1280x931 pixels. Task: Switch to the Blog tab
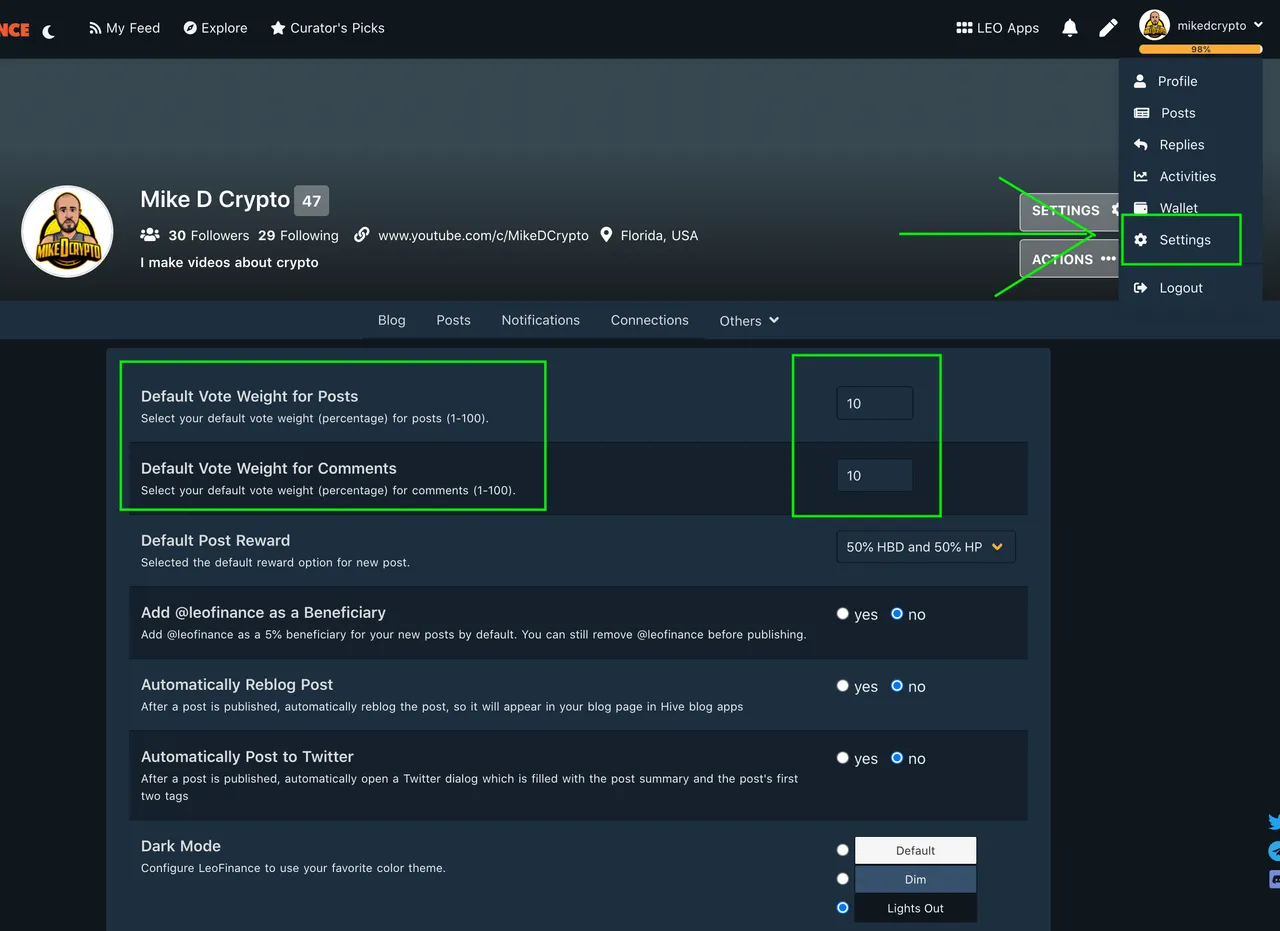pos(392,320)
